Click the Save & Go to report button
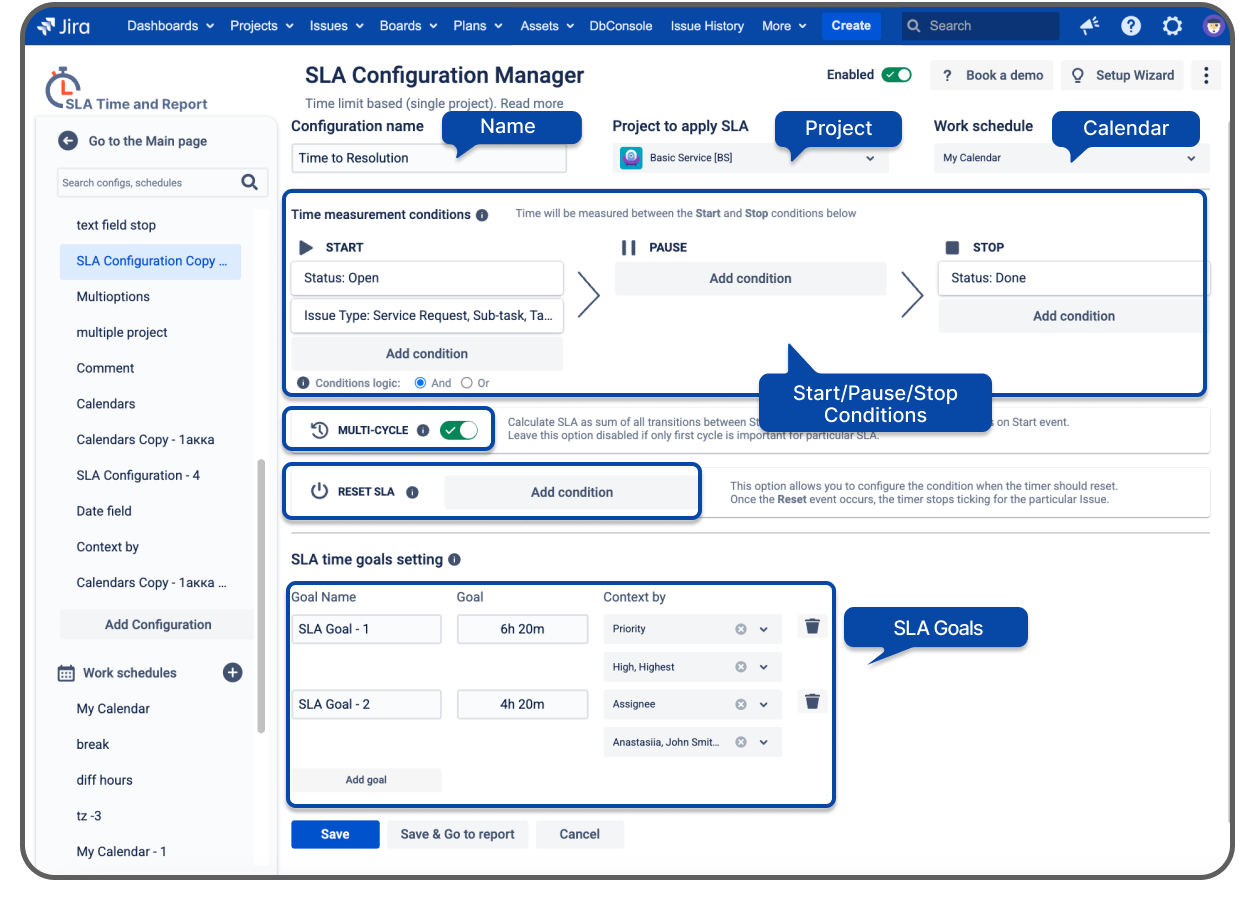Viewport: 1255px width, 901px height. 457,834
